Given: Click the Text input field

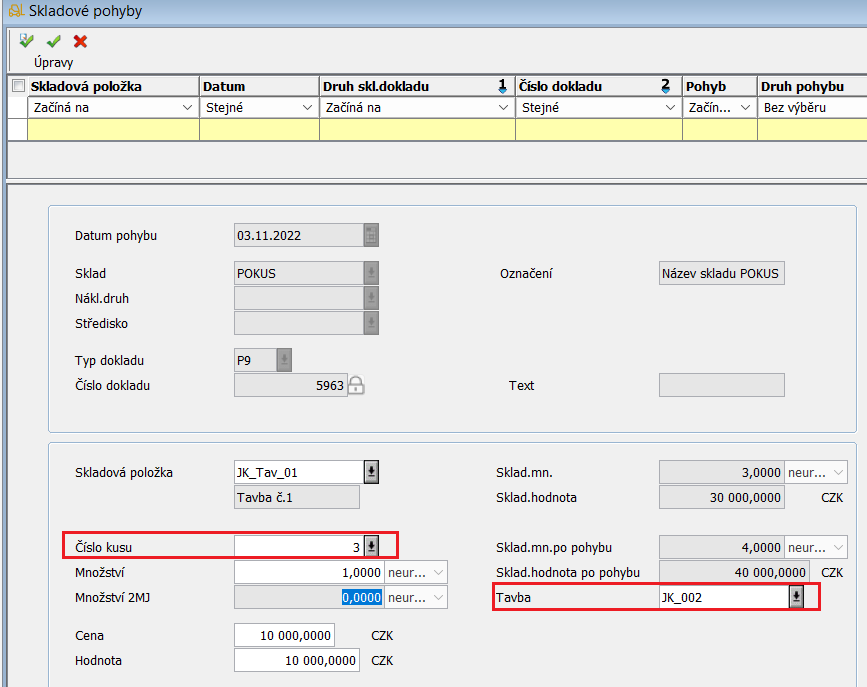Looking at the screenshot, I should (x=721, y=386).
